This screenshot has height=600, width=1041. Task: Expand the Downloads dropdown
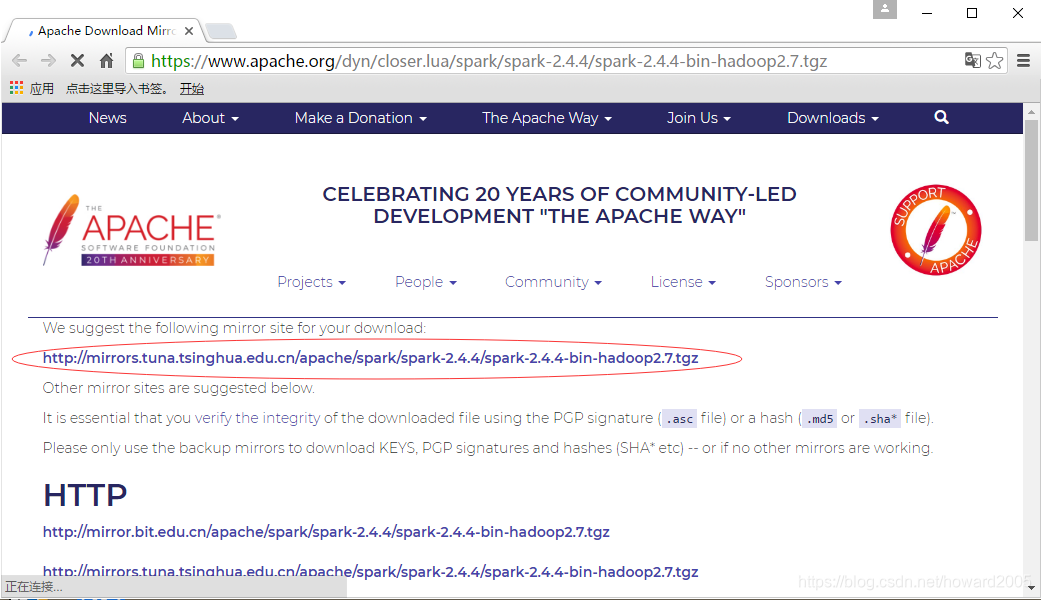[833, 117]
